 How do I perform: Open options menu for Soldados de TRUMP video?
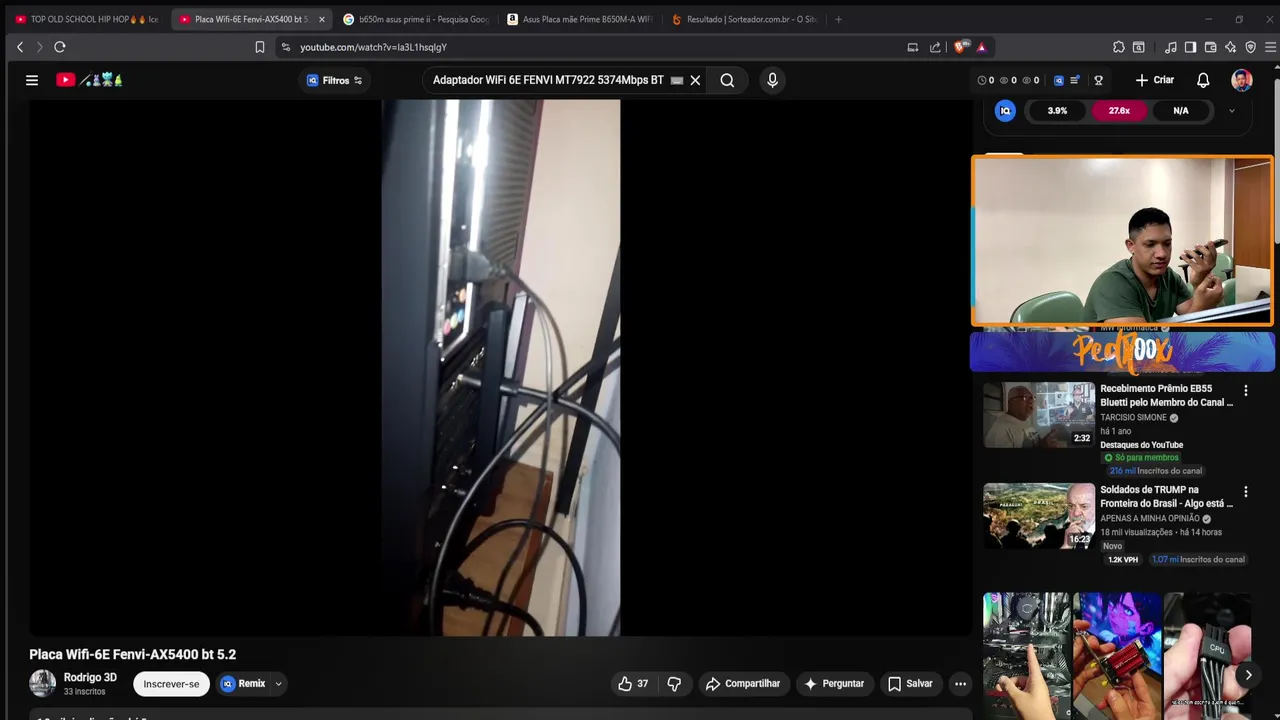tap(1245, 492)
